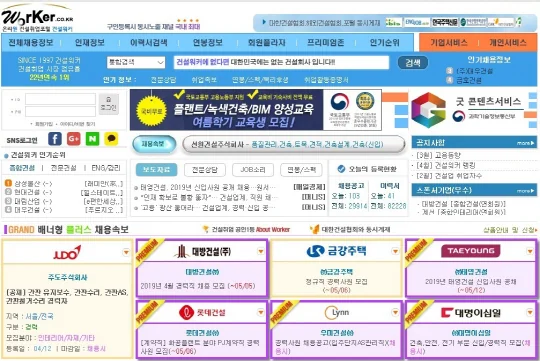Open the ENGjob partner logo in header
Image resolution: width=540 pixels, height=361 pixels.
click(x=417, y=22)
